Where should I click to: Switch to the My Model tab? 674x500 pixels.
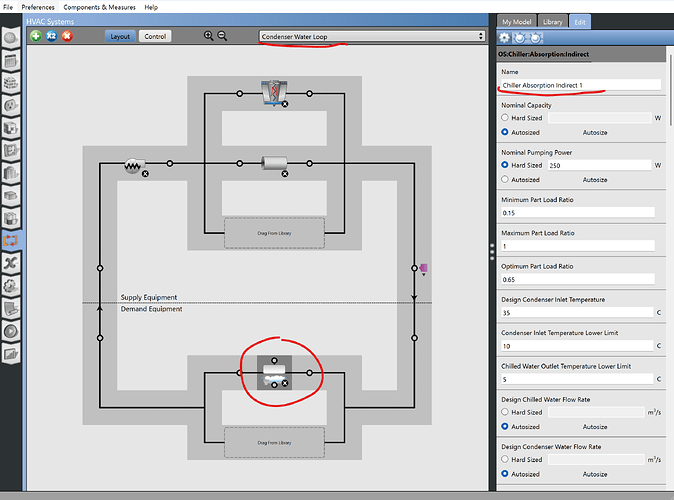[517, 21]
